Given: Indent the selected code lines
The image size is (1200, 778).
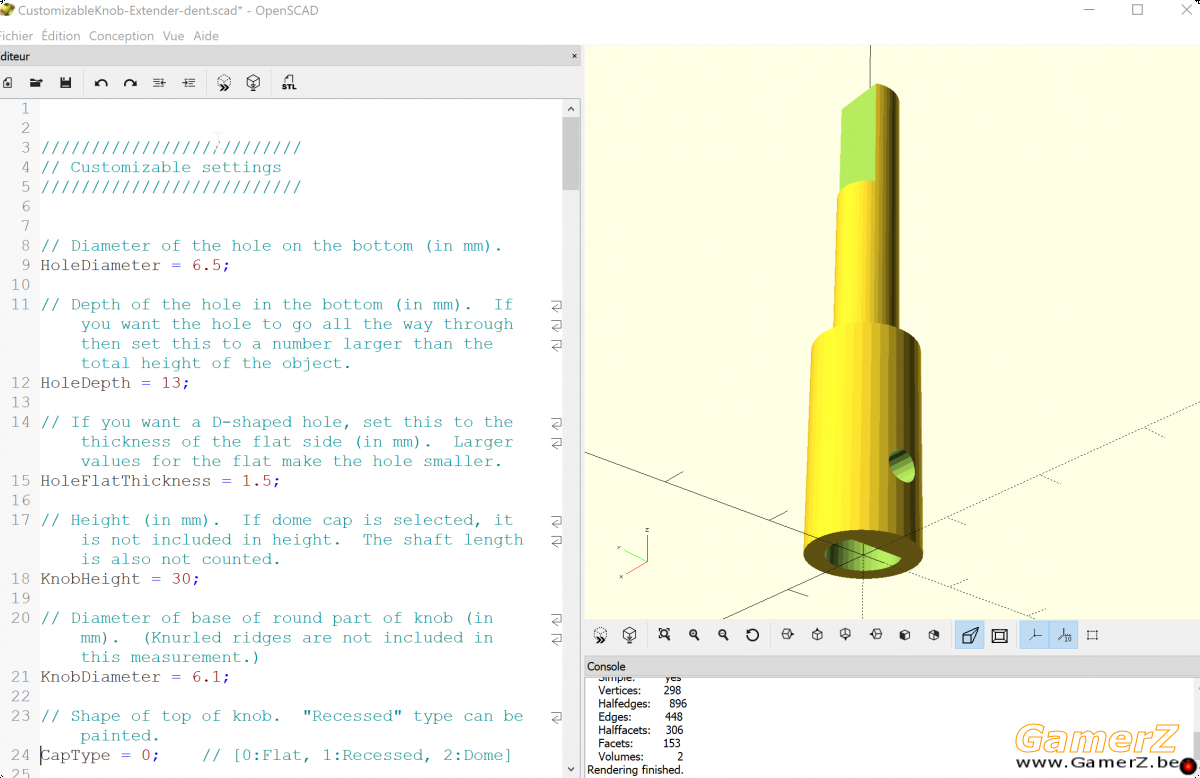Looking at the screenshot, I should (x=188, y=83).
